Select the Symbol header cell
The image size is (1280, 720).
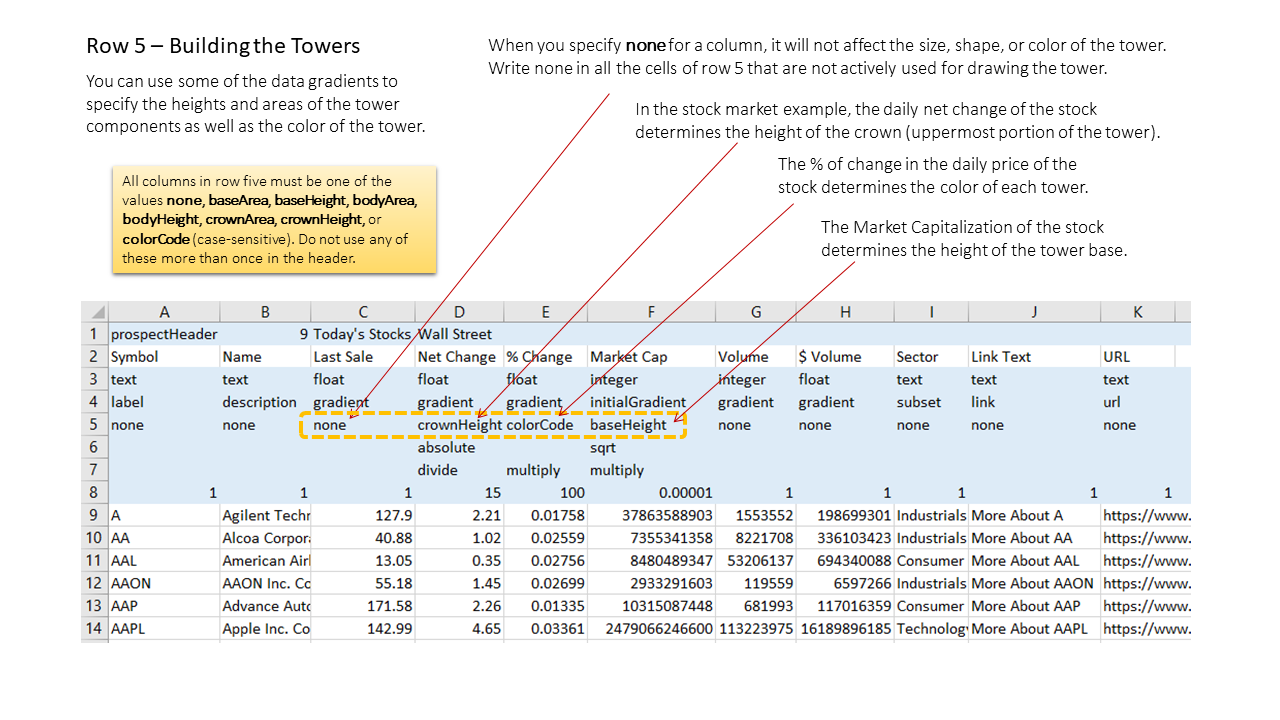tap(164, 357)
